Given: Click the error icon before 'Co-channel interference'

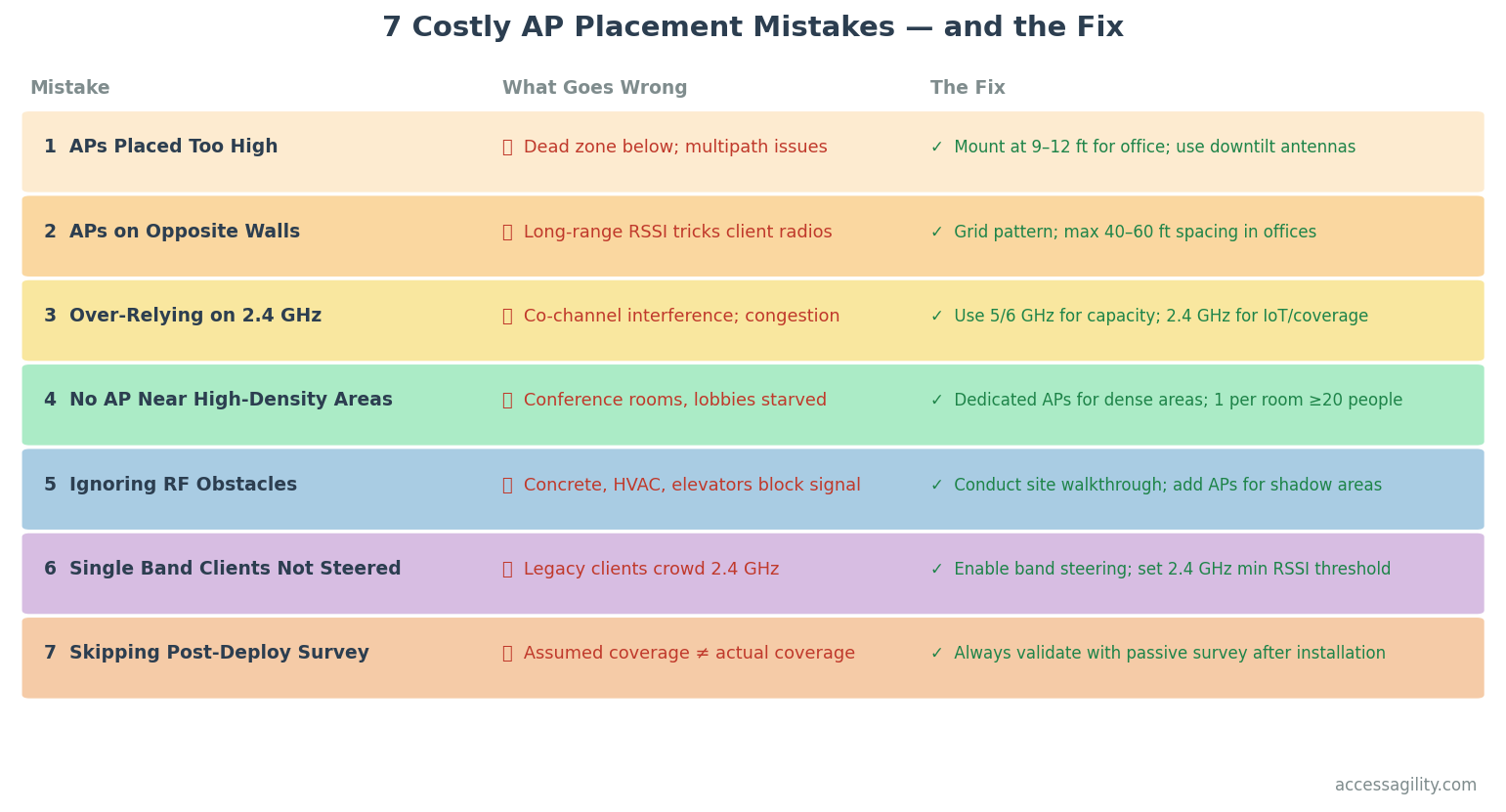Looking at the screenshot, I should click(x=507, y=317).
